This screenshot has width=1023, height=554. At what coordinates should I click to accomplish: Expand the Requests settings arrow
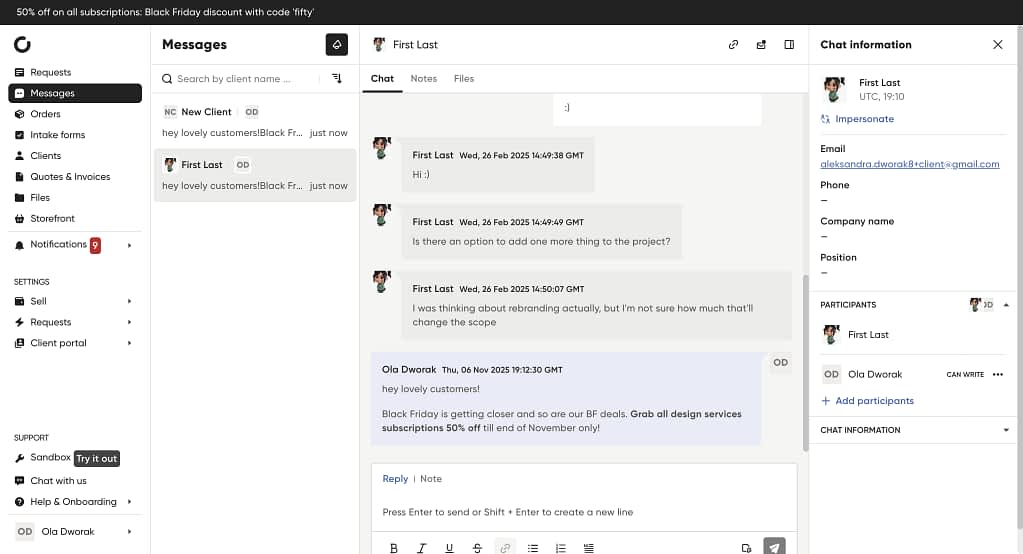[x=129, y=322]
